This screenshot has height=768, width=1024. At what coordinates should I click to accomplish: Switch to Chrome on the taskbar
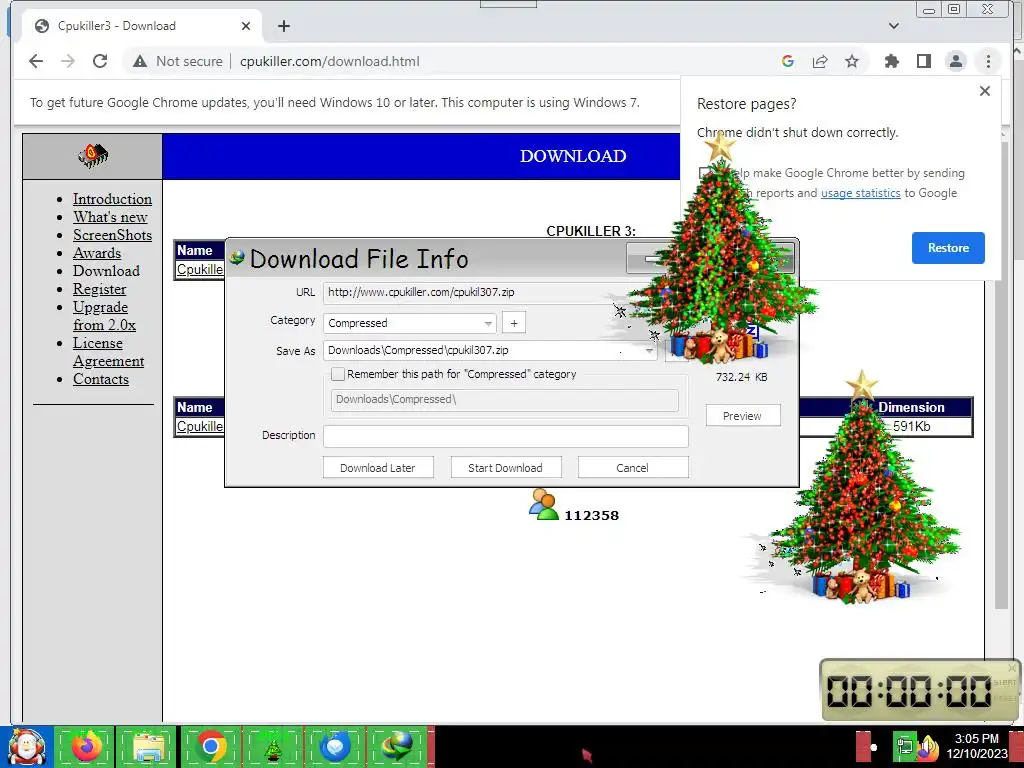coord(210,747)
